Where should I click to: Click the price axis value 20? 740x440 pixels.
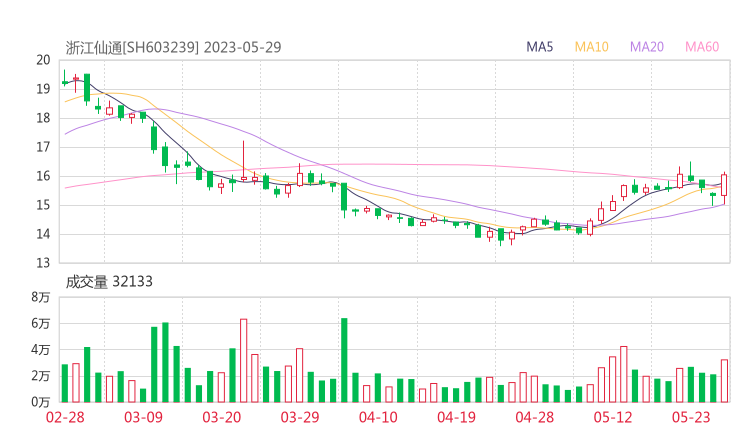click(43, 60)
